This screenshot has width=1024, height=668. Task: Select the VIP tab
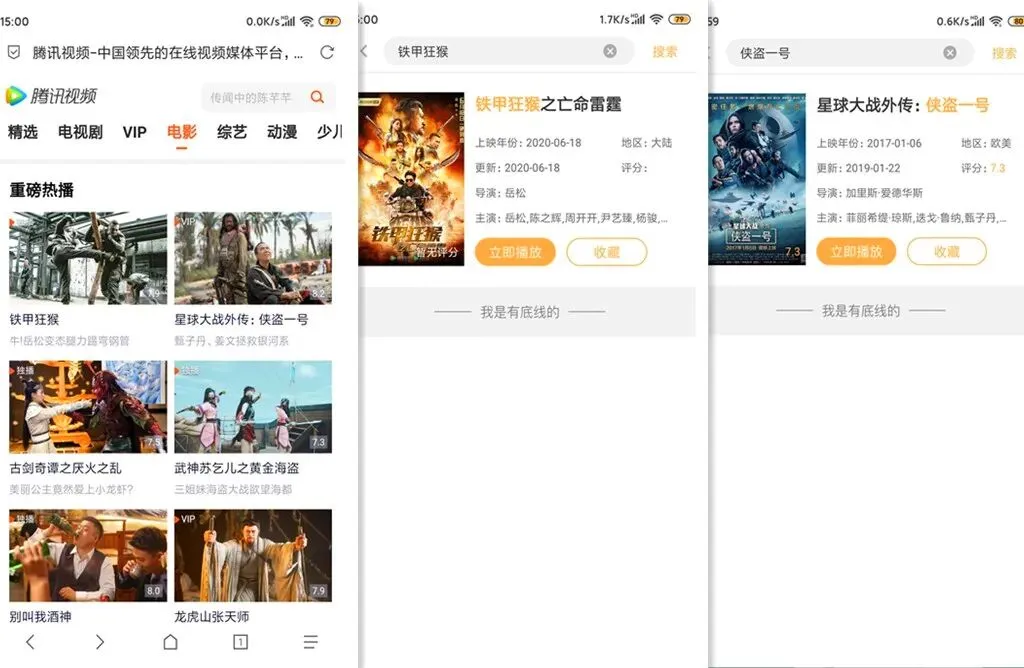point(135,132)
